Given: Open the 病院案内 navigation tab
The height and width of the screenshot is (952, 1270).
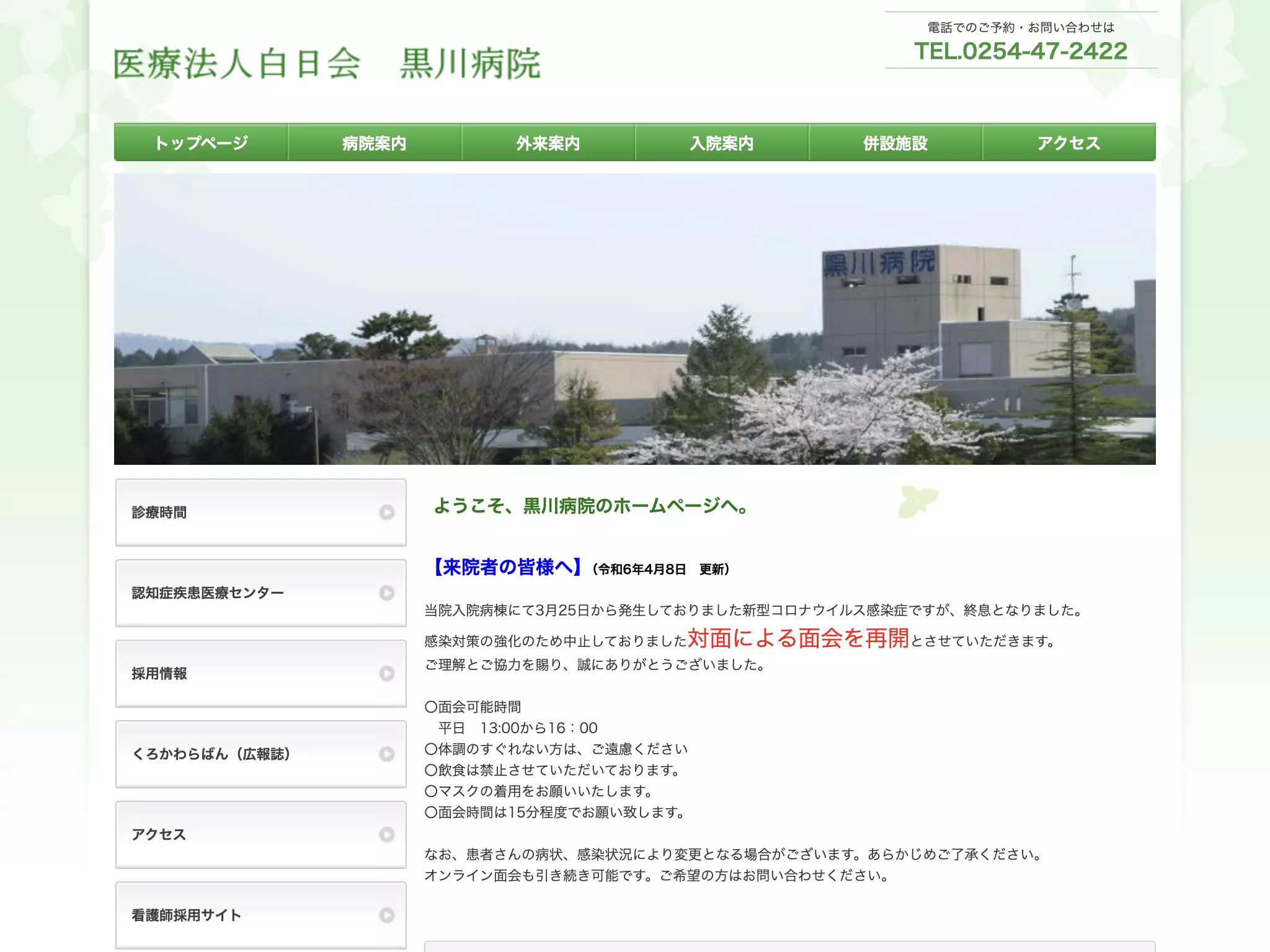Looking at the screenshot, I should pos(375,143).
